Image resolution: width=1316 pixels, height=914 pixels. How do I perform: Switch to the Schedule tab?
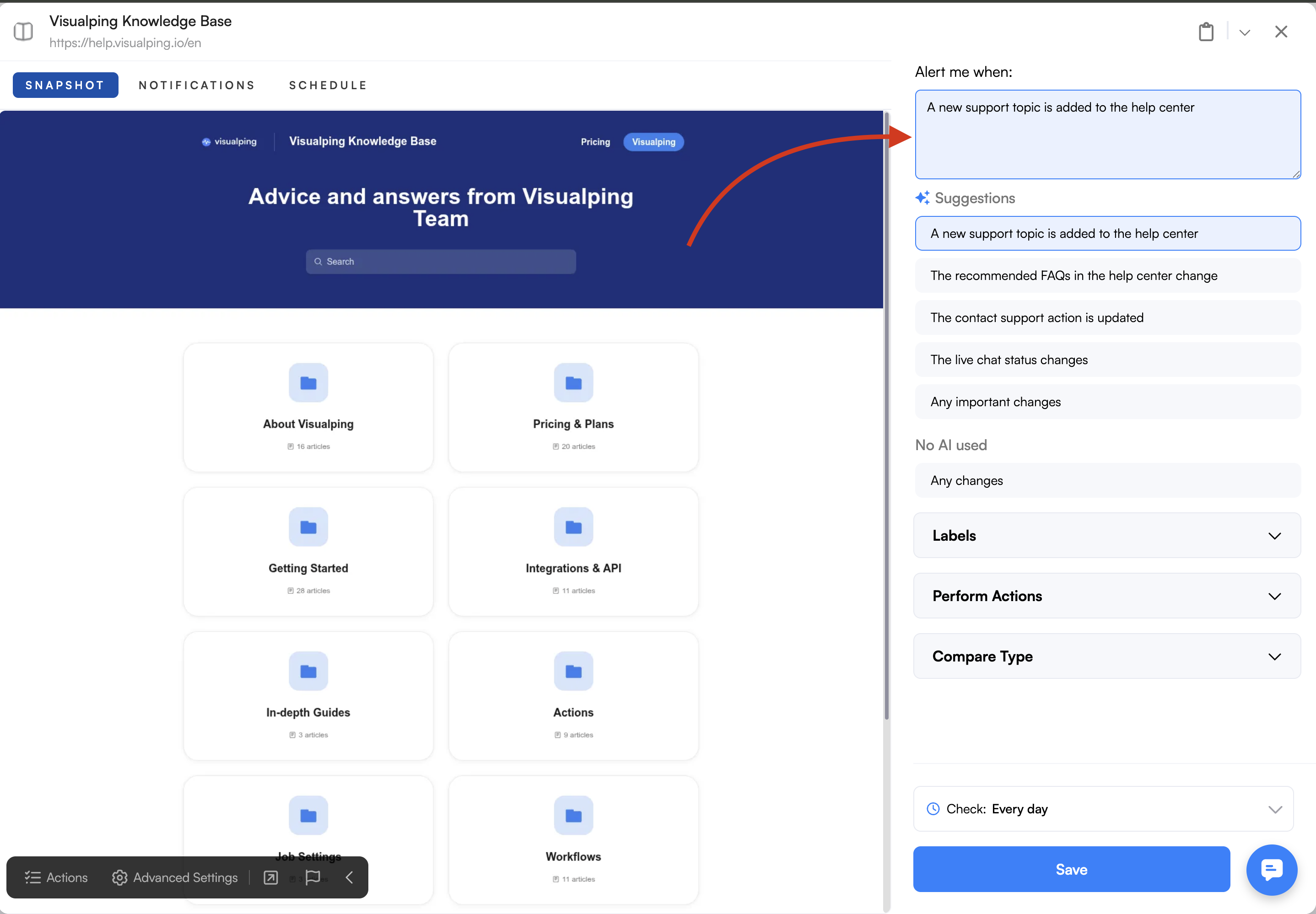[x=328, y=86]
